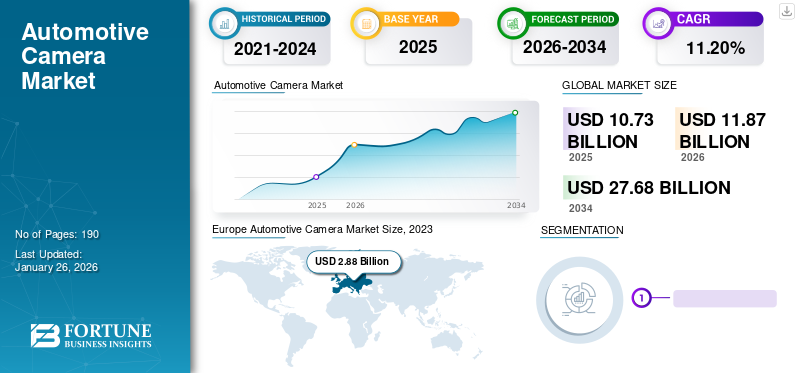Click the Forecast Period green chart icon
The width and height of the screenshot is (800, 373).
[x=513, y=23]
